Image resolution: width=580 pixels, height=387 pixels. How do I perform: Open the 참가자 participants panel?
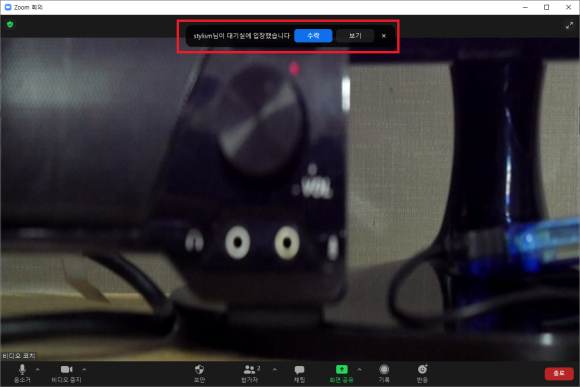(250, 373)
